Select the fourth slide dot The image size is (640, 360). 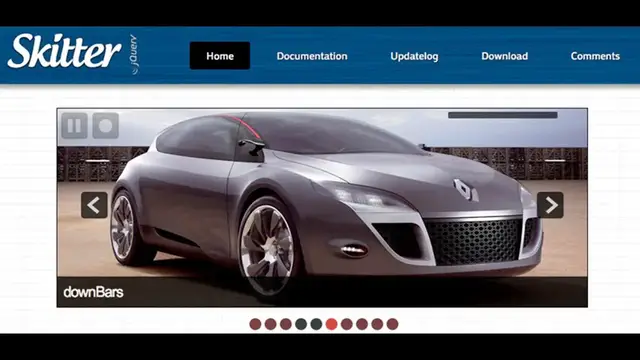pyautogui.click(x=301, y=324)
